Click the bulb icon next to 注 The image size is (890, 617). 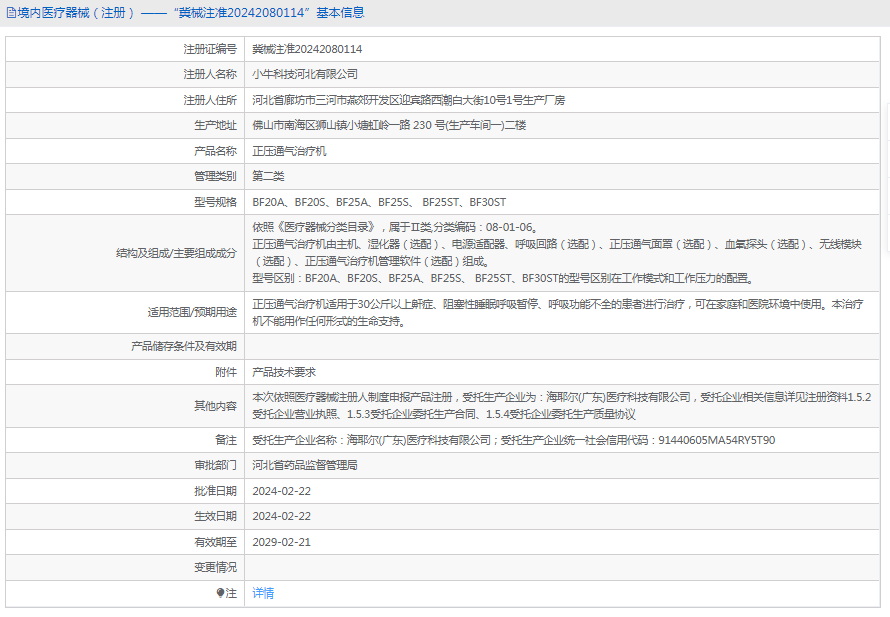click(x=220, y=593)
